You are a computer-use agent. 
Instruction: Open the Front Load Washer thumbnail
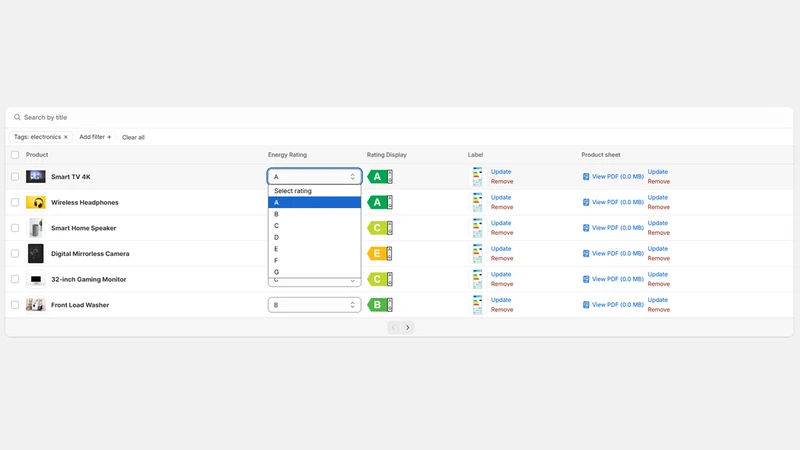[x=36, y=305]
